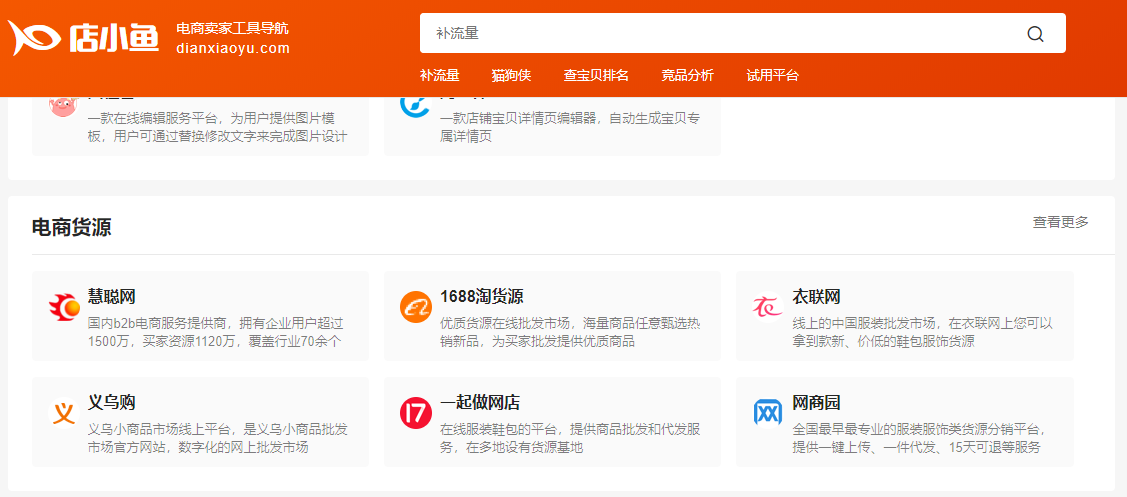
Task: Open 查看更多 for 电商货源
Action: (1061, 222)
